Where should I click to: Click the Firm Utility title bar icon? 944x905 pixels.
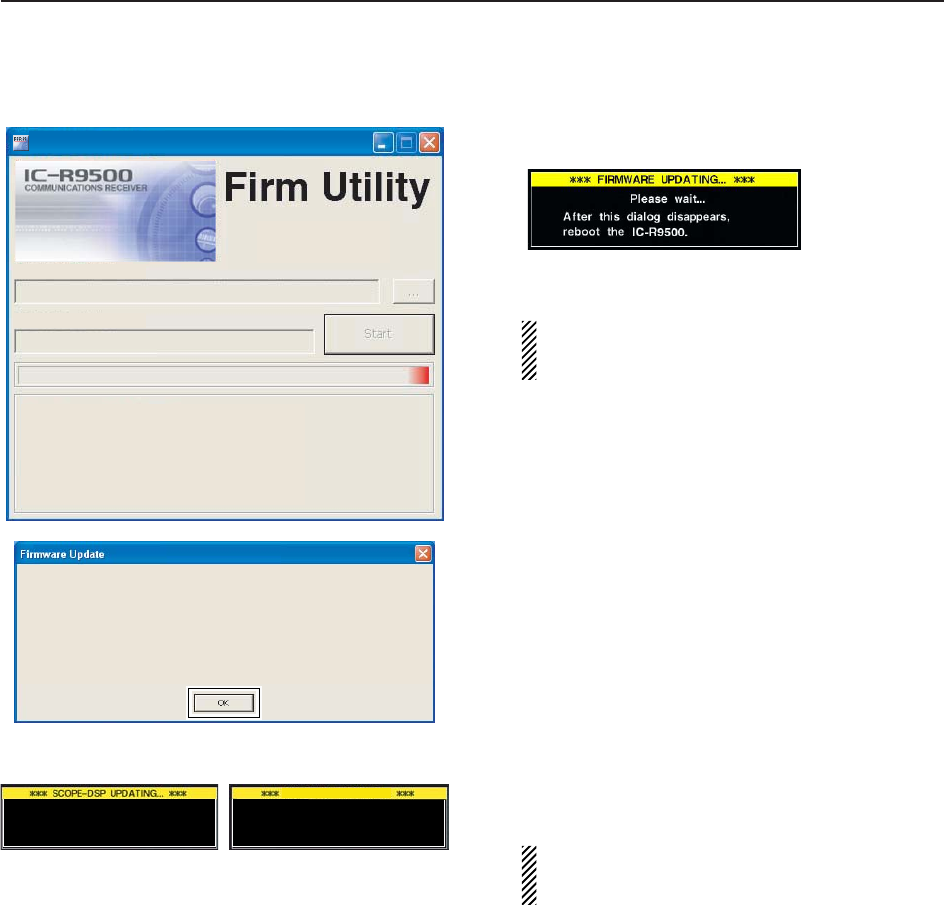tap(20, 142)
